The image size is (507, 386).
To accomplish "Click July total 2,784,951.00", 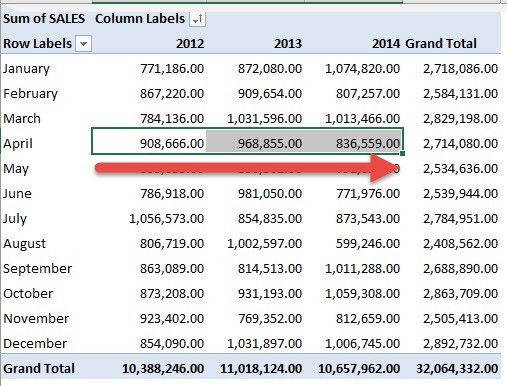I will tap(461, 219).
